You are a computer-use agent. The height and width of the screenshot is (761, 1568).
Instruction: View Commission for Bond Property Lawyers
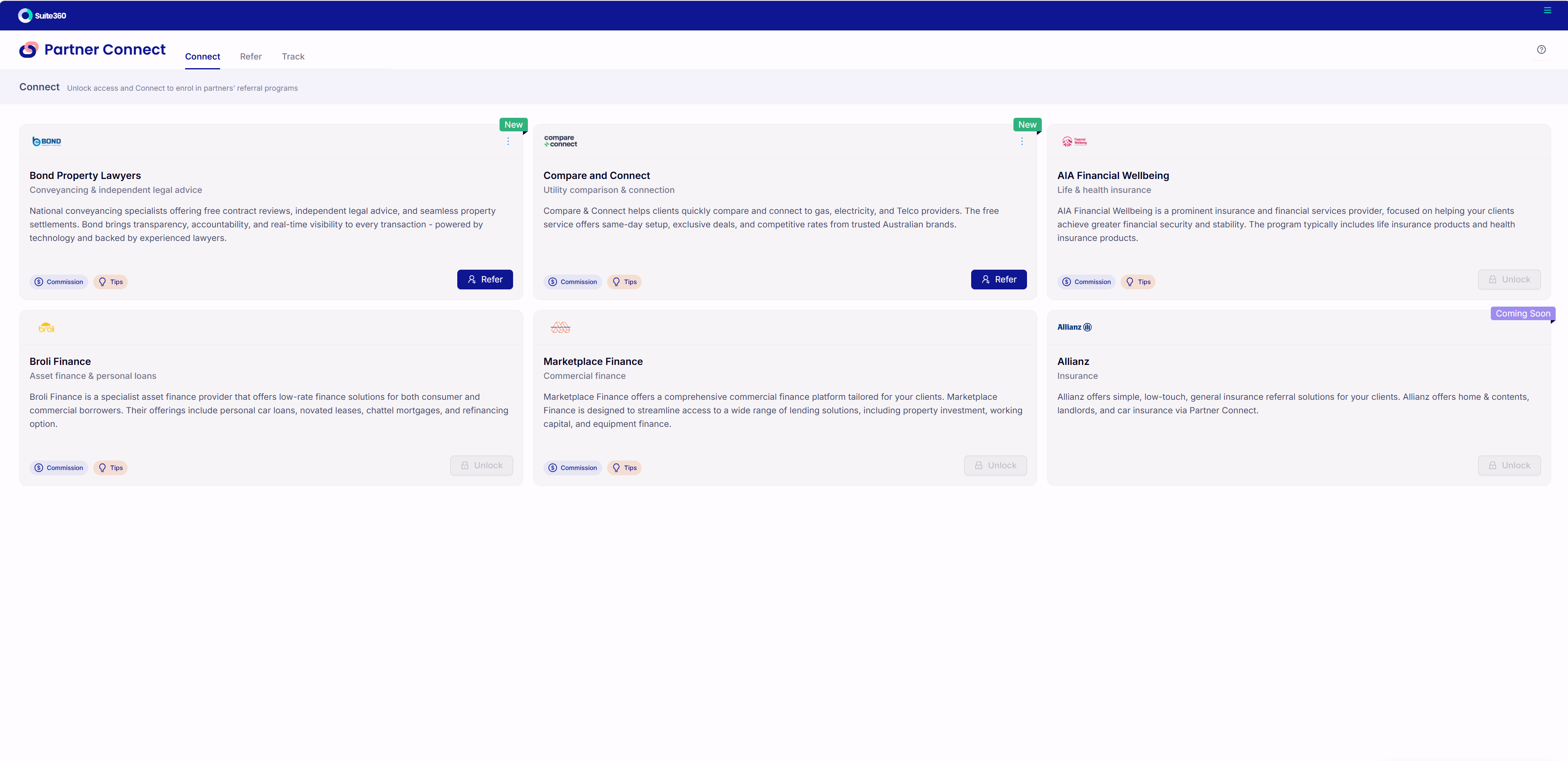[58, 282]
